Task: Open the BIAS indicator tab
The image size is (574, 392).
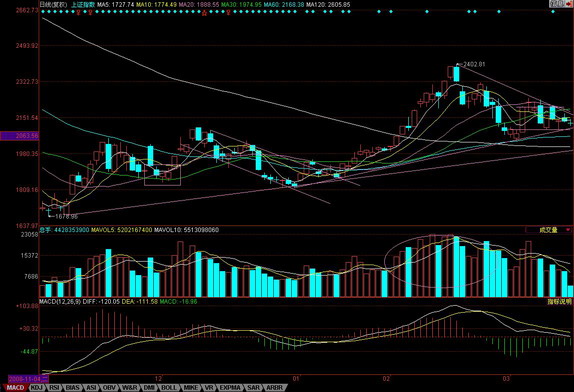Action: 73,388
